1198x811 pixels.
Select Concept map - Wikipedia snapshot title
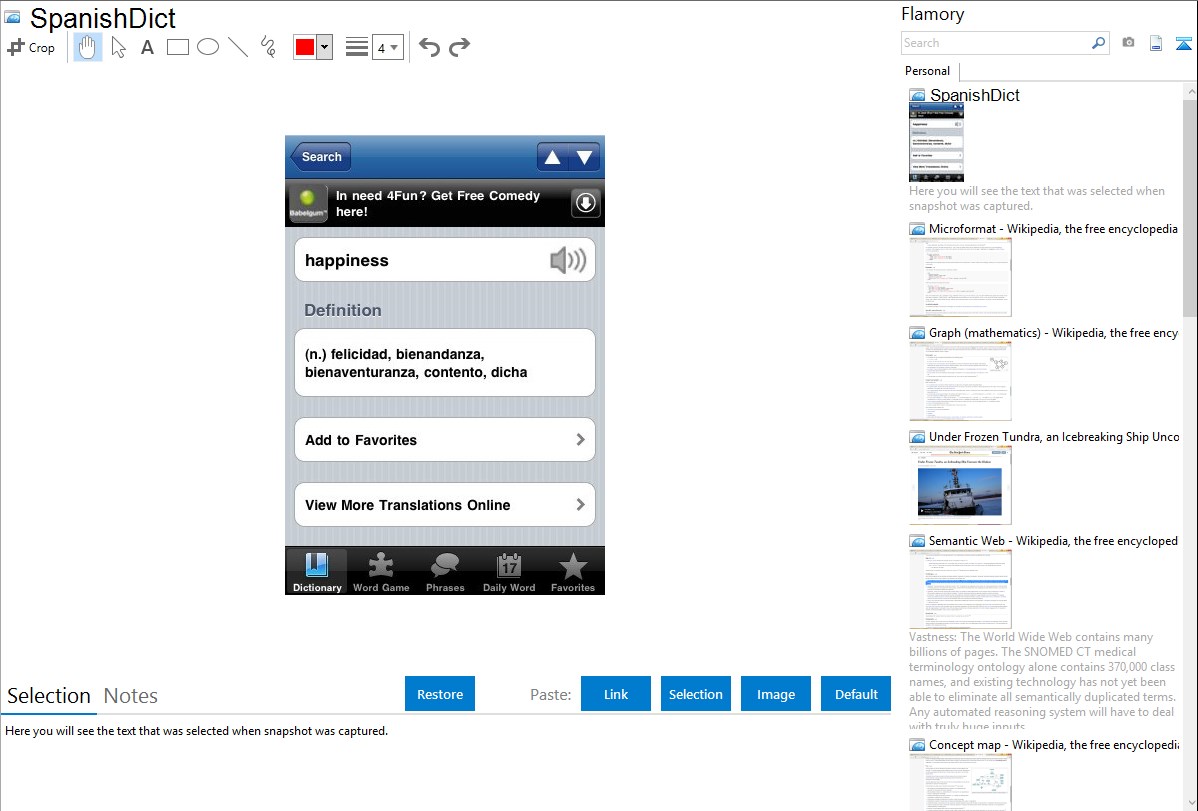tap(1053, 744)
